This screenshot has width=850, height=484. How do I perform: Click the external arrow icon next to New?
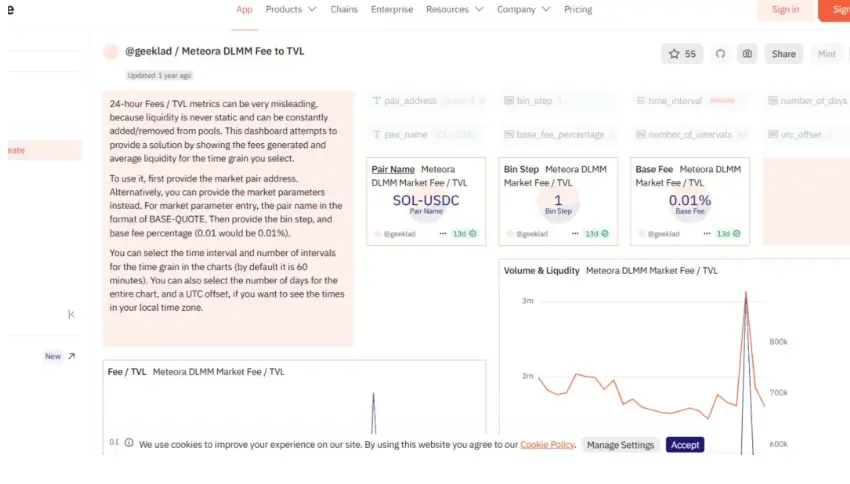tap(72, 356)
